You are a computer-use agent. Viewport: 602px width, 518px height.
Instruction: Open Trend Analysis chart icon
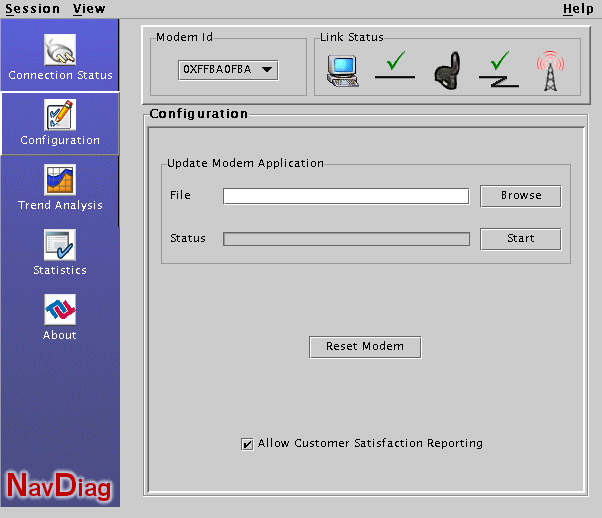[x=60, y=181]
